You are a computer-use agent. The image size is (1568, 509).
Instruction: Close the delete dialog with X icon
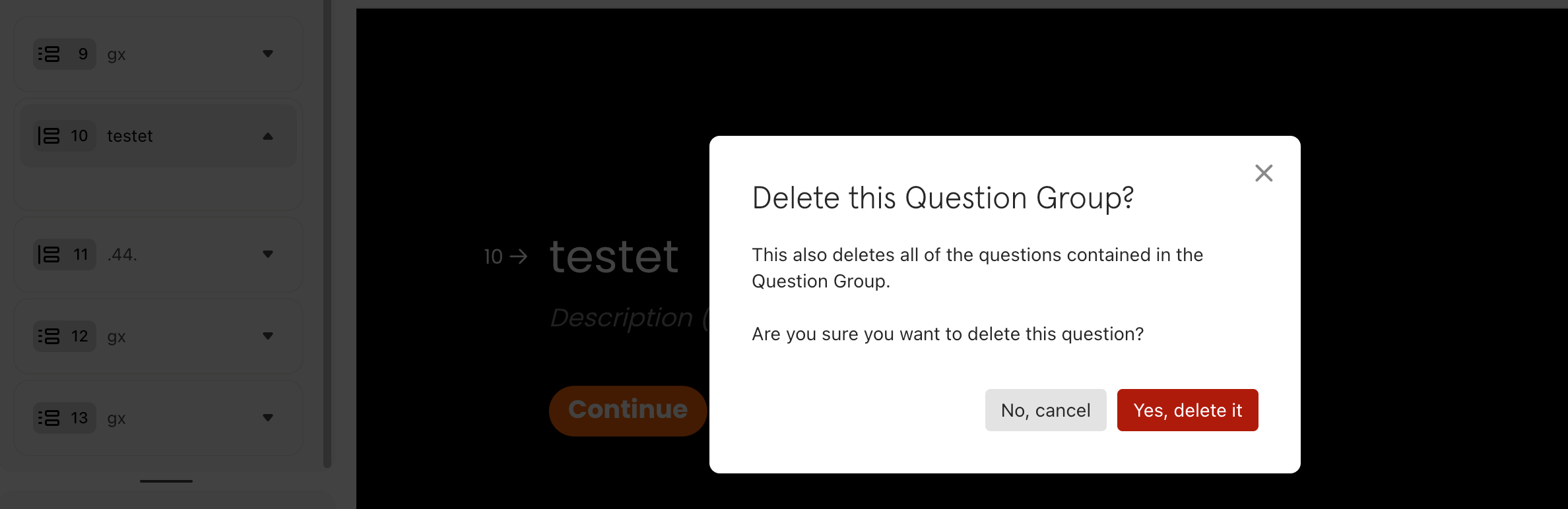(1264, 173)
